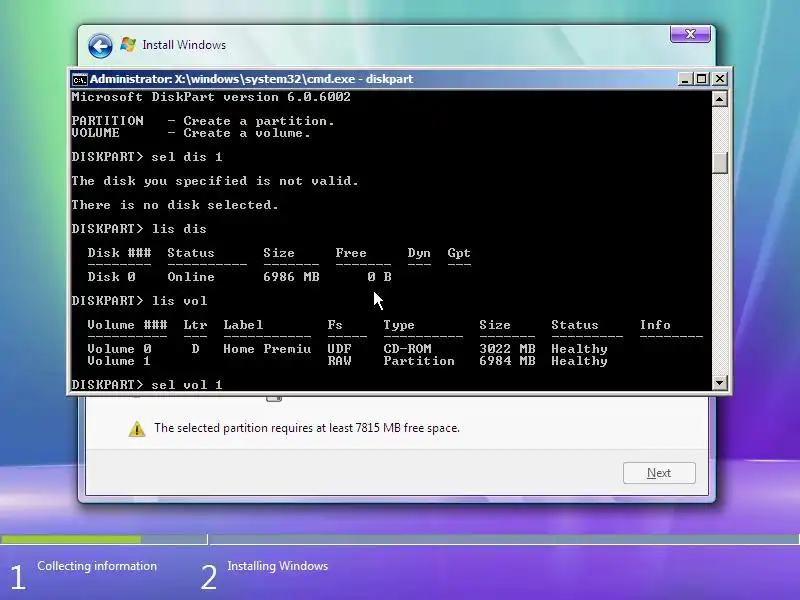Click the blue back arrow in Install Windows
Viewport: 800px width, 600px height.
click(100, 46)
